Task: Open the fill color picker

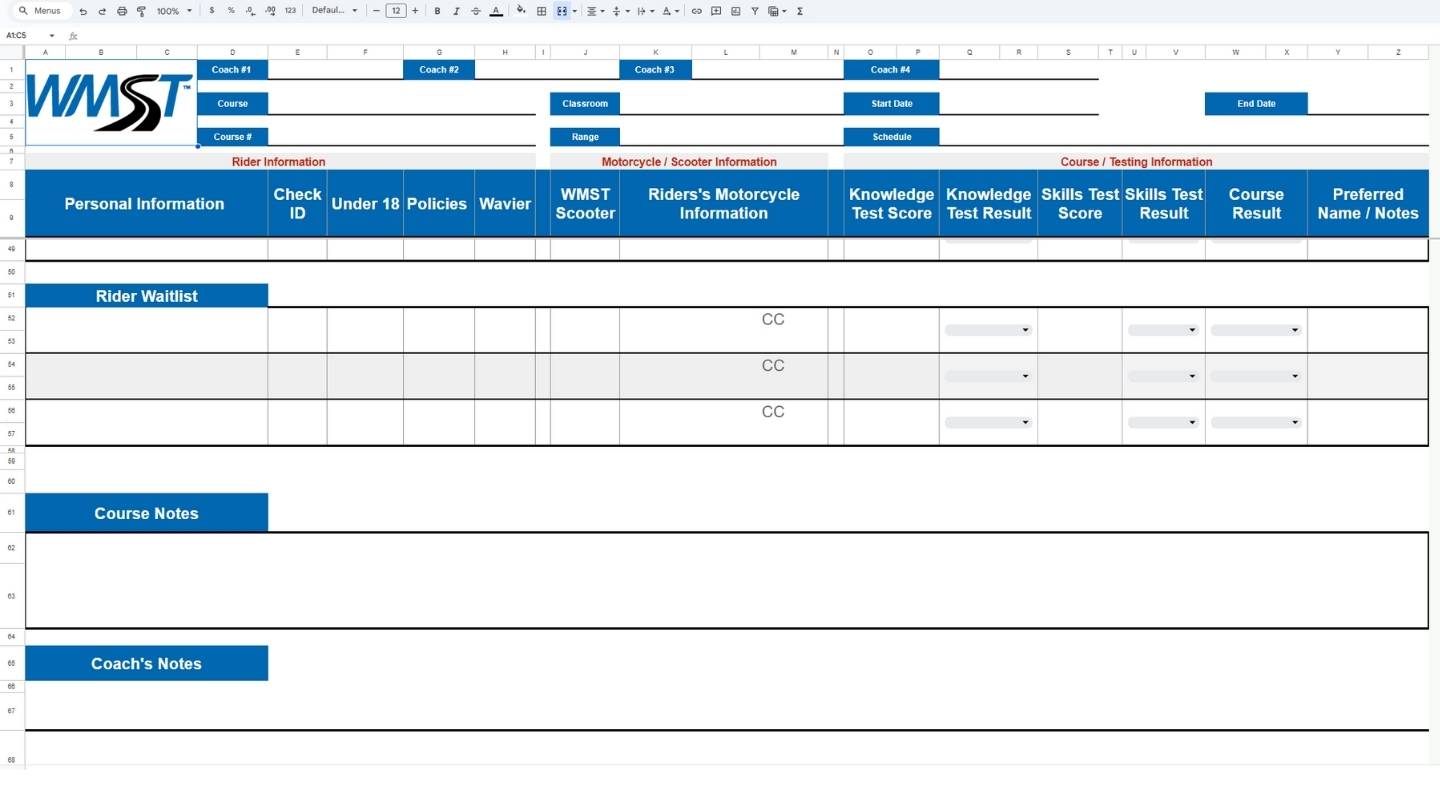Action: pos(520,11)
